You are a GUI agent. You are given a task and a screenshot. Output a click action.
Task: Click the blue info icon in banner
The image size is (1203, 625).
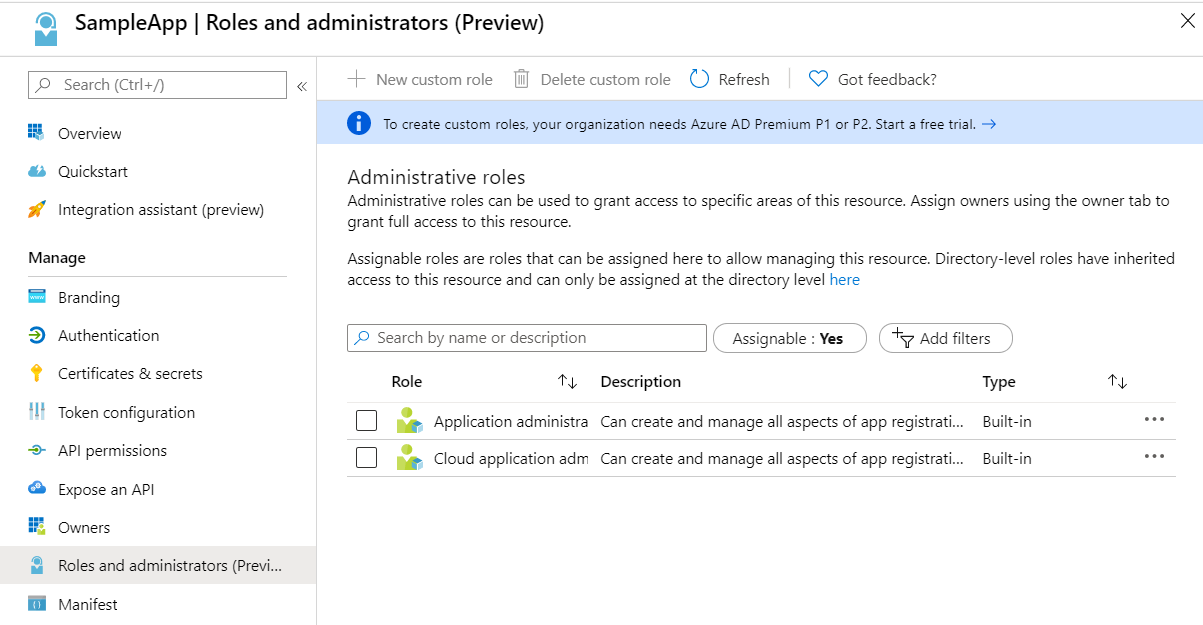pos(358,124)
